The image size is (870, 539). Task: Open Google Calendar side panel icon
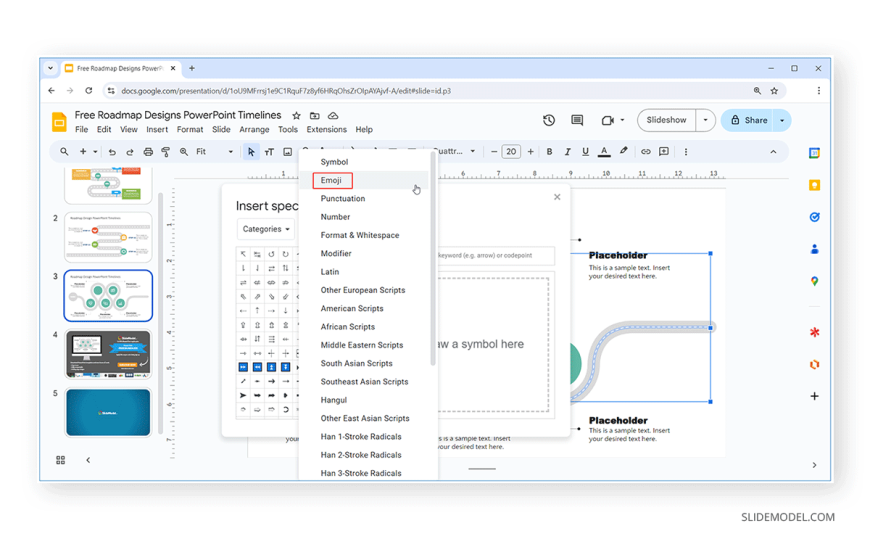point(814,153)
